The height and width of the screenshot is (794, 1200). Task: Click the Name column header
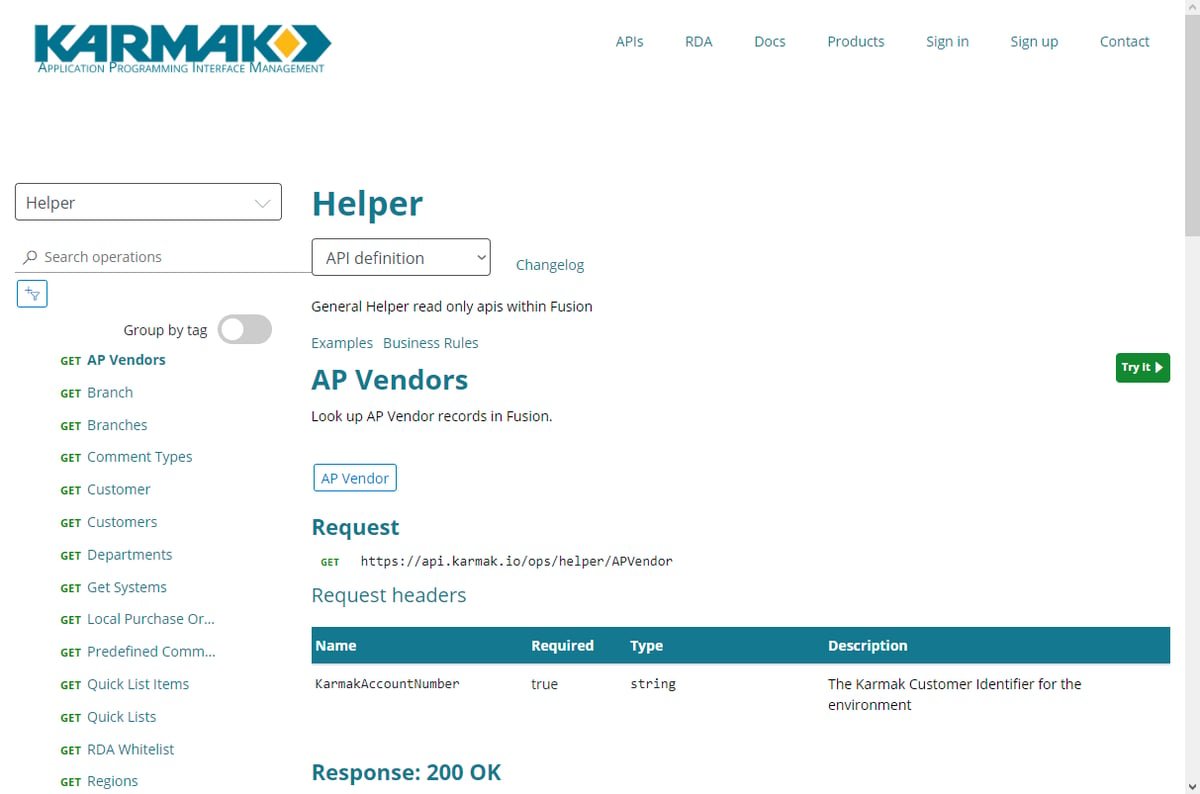point(336,645)
